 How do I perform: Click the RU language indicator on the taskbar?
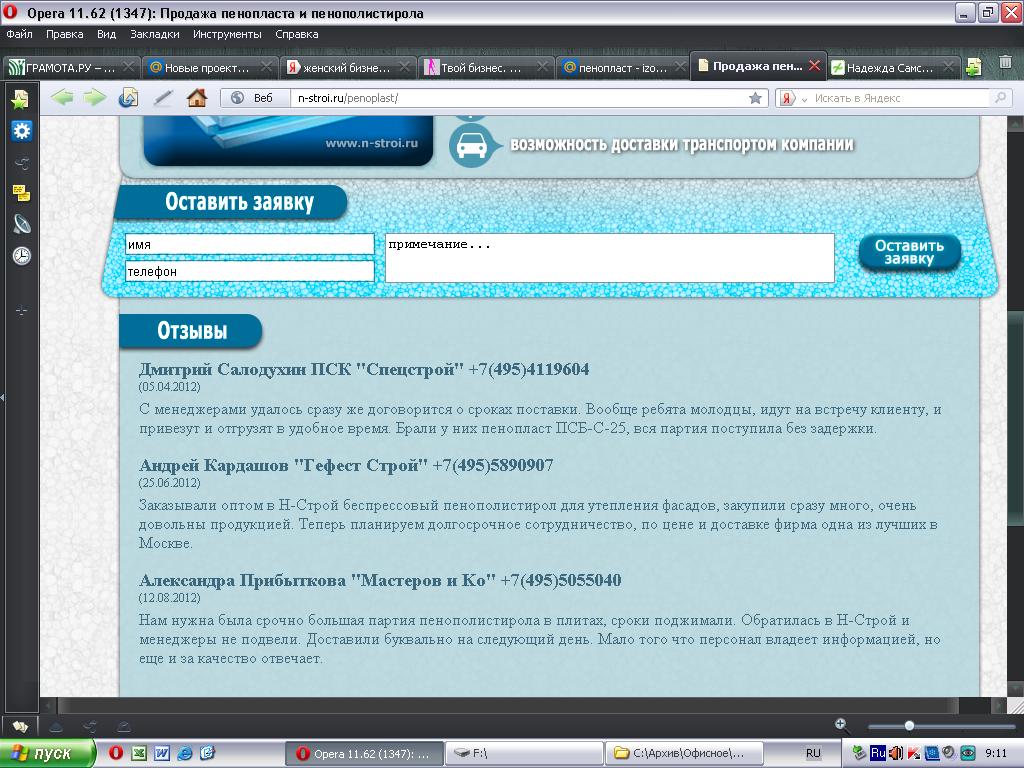(812, 753)
